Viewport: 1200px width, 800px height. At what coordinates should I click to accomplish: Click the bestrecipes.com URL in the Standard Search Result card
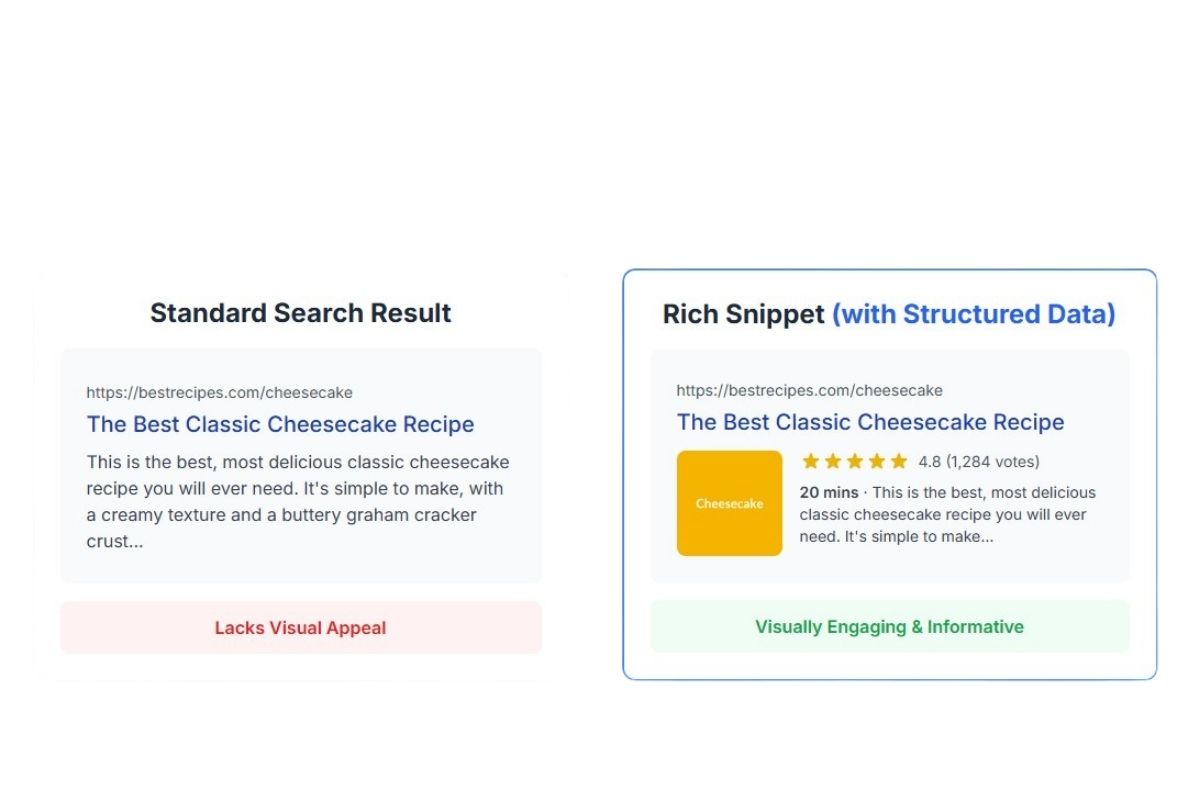coord(219,393)
